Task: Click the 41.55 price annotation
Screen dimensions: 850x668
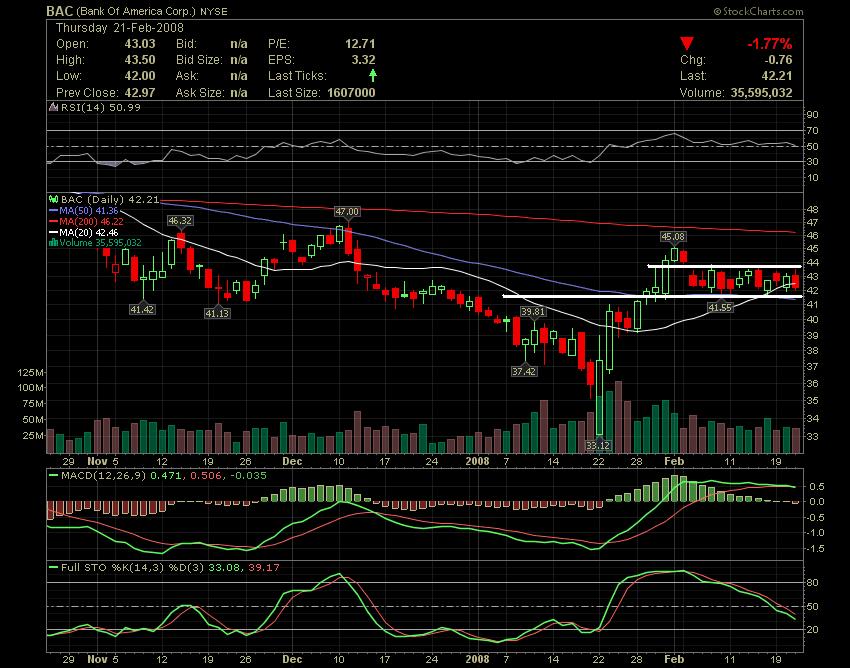Action: point(720,307)
